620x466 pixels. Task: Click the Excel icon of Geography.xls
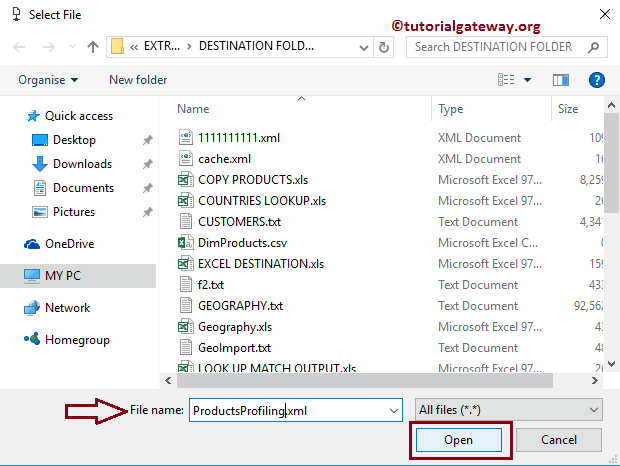(185, 326)
